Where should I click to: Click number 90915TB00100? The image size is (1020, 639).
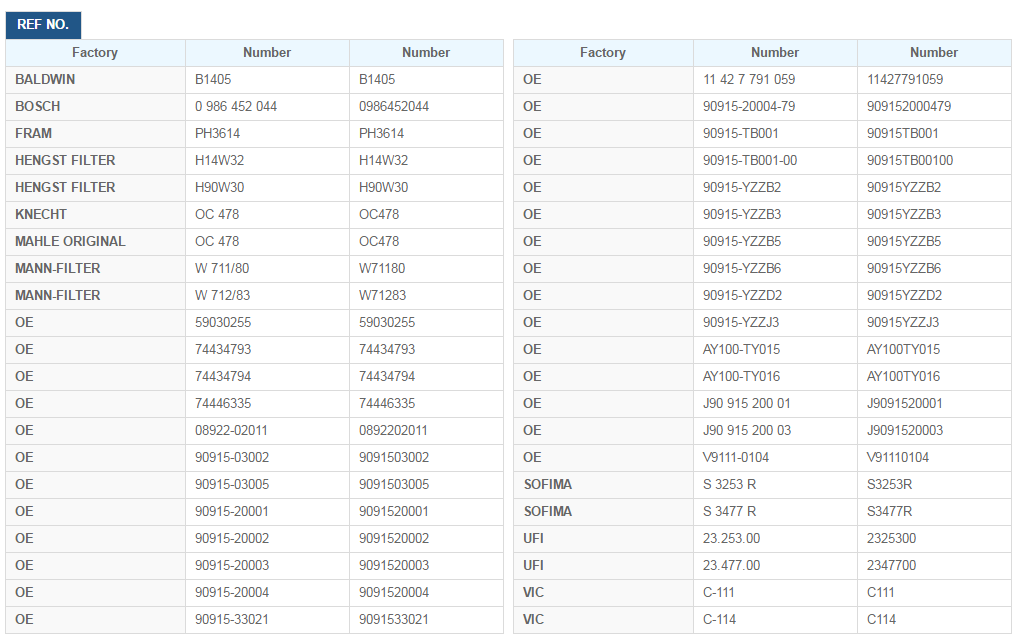tap(909, 161)
